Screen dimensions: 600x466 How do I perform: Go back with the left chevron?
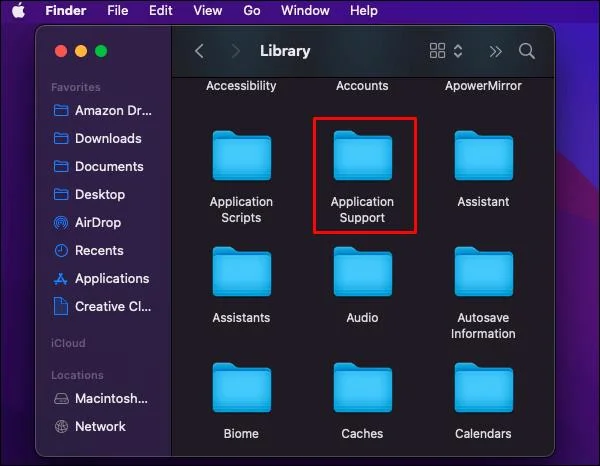[199, 51]
